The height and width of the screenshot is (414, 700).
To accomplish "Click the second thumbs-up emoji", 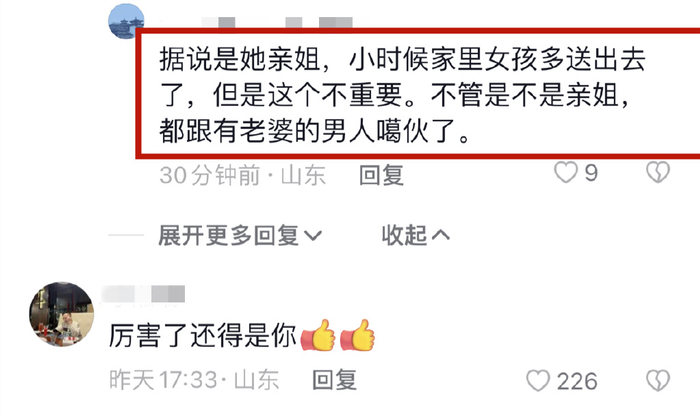I will (x=358, y=335).
